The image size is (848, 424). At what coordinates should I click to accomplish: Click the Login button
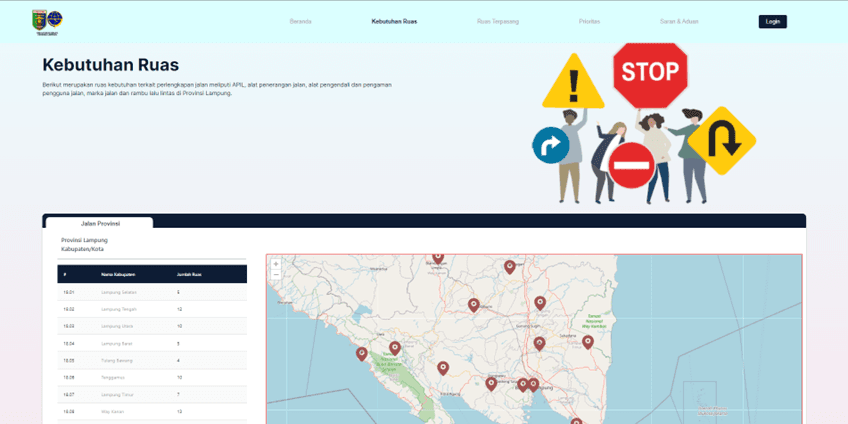[x=772, y=22]
